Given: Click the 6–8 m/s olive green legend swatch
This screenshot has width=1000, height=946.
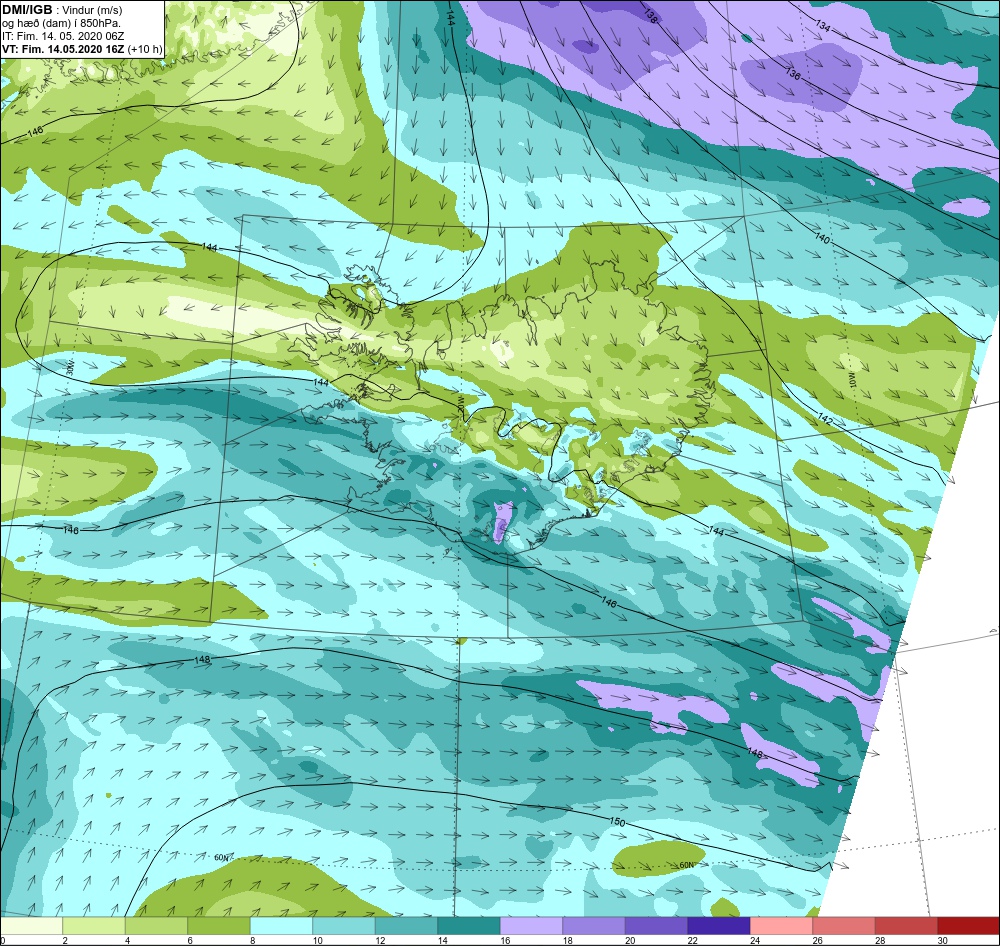Looking at the screenshot, I should (x=219, y=926).
